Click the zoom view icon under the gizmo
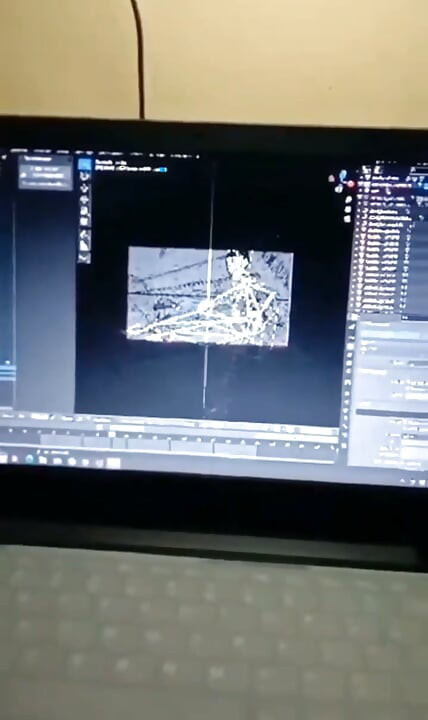 point(349,200)
